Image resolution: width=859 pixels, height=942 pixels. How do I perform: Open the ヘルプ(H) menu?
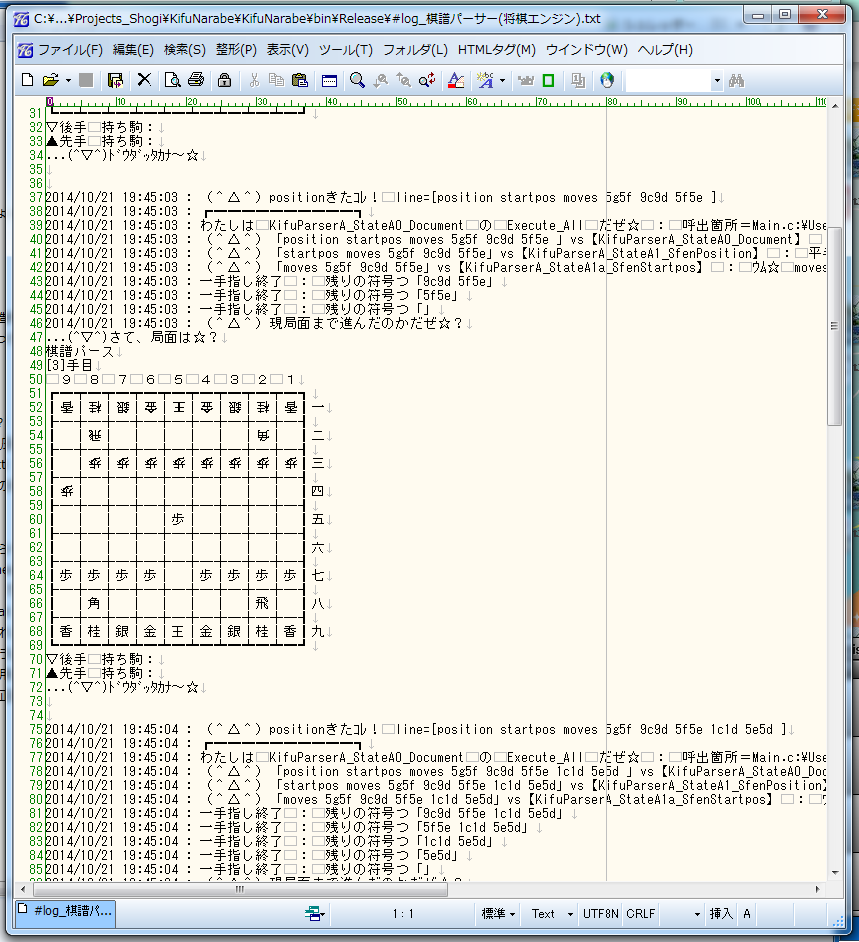coord(665,50)
